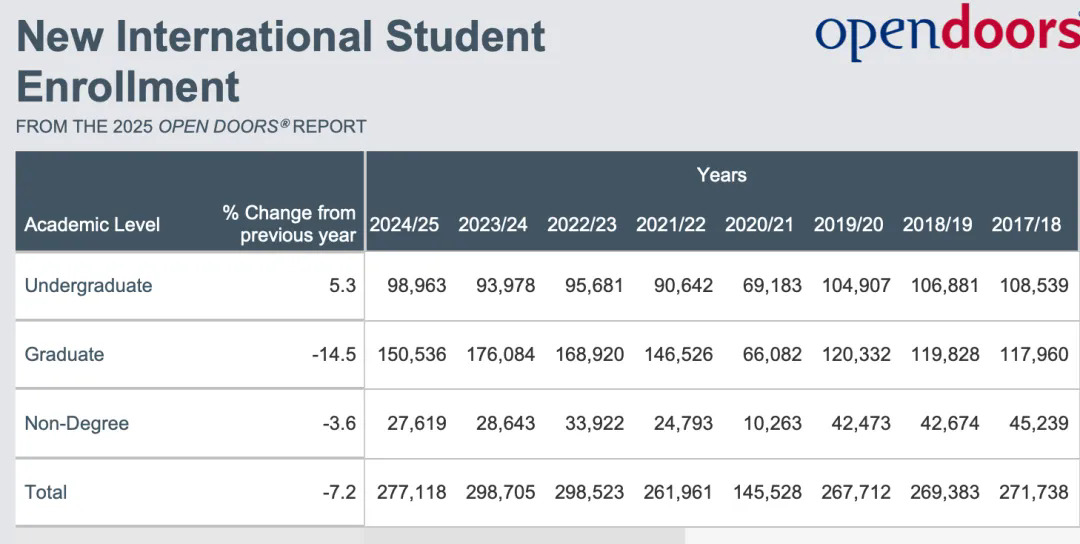Click the New International Student Enrollment heading
Viewport: 1080px width, 544px height.
click(281, 62)
